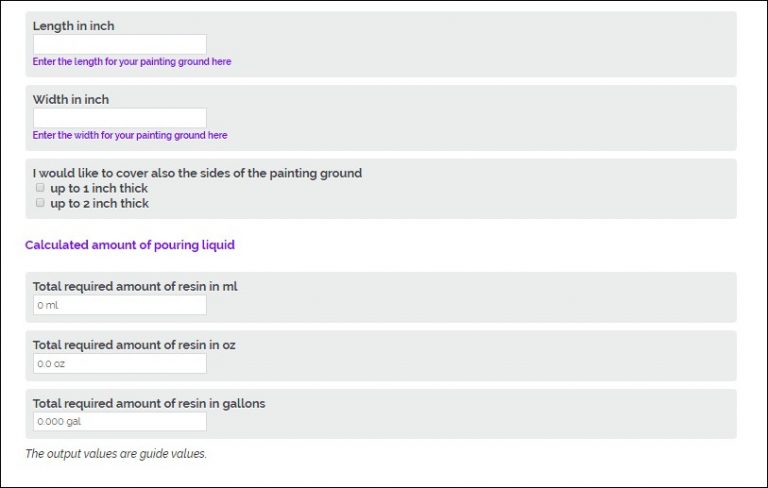Click the "cover also the sides" question text
768x488 pixels.
click(x=197, y=173)
